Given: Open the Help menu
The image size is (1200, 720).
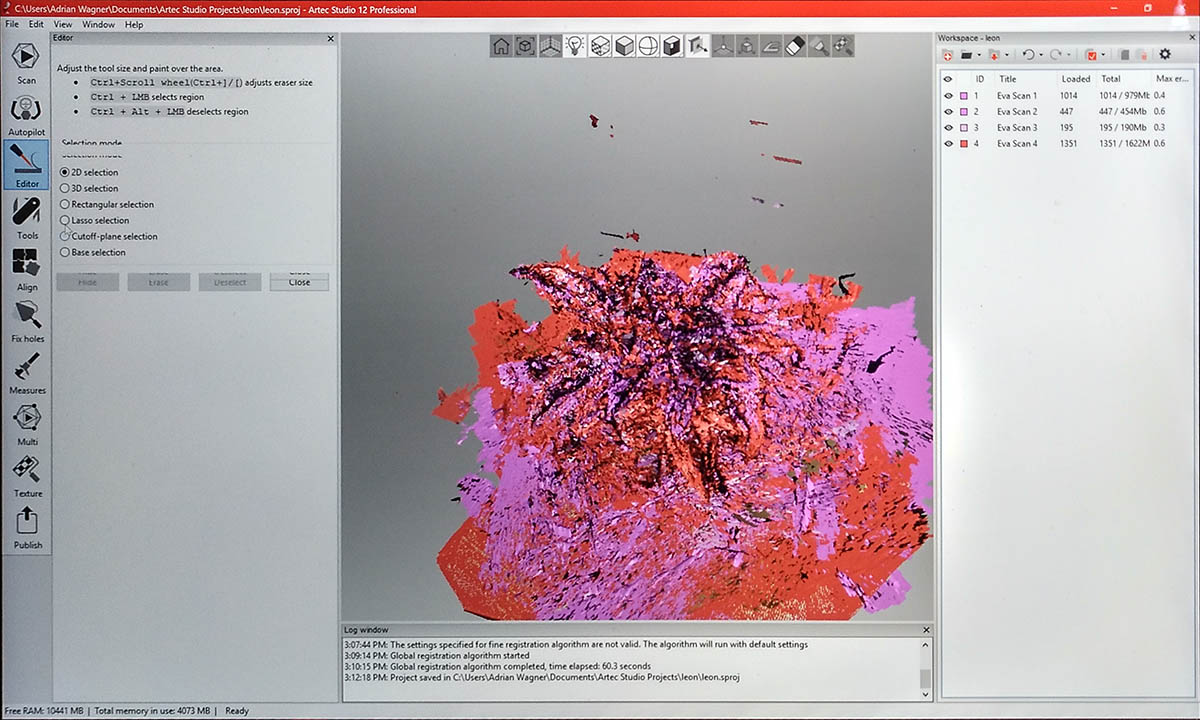Looking at the screenshot, I should pos(134,24).
